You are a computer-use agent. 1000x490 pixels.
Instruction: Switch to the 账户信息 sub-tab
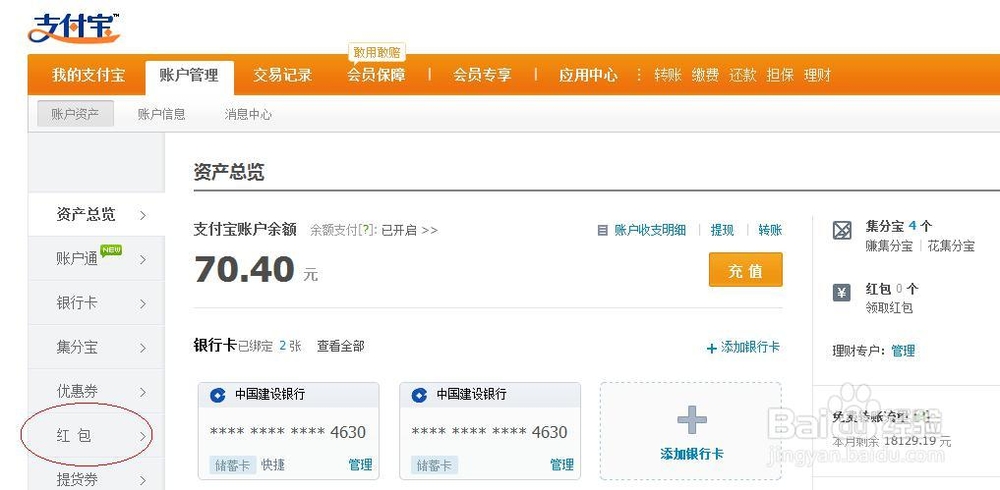[161, 114]
